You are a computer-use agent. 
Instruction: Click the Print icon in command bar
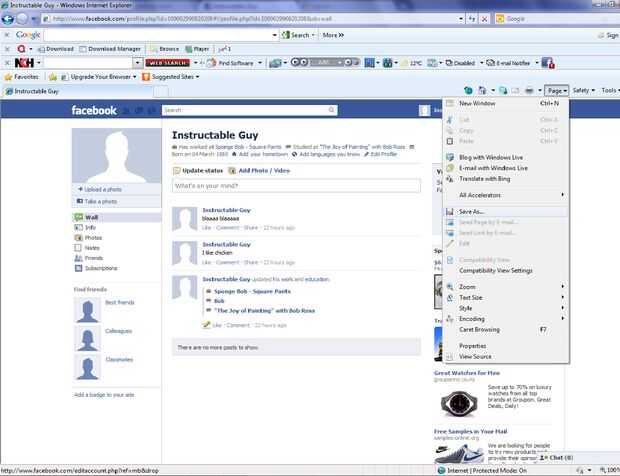tap(529, 91)
